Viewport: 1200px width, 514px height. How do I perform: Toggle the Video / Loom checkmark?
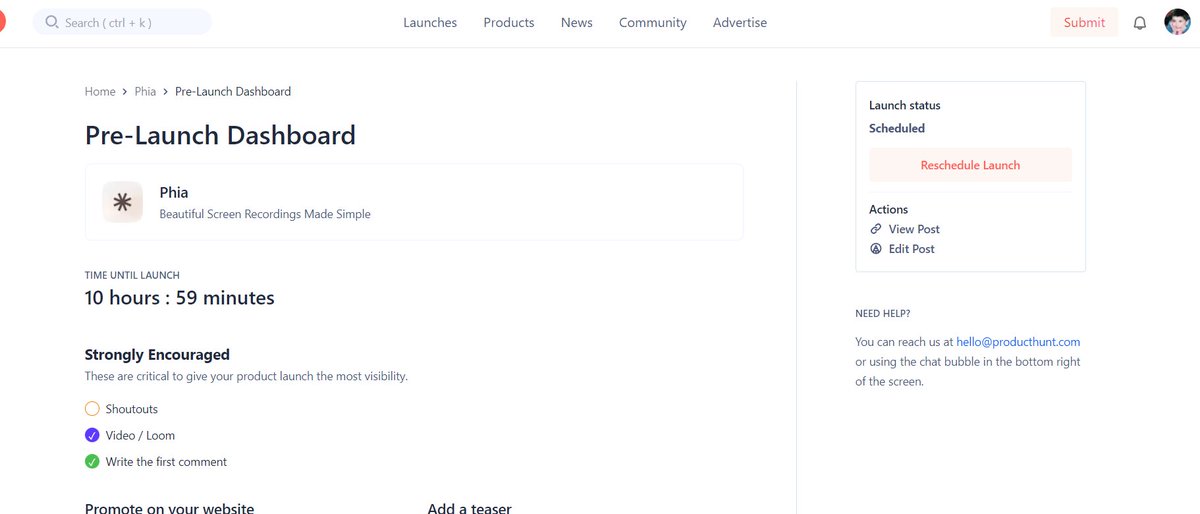92,435
